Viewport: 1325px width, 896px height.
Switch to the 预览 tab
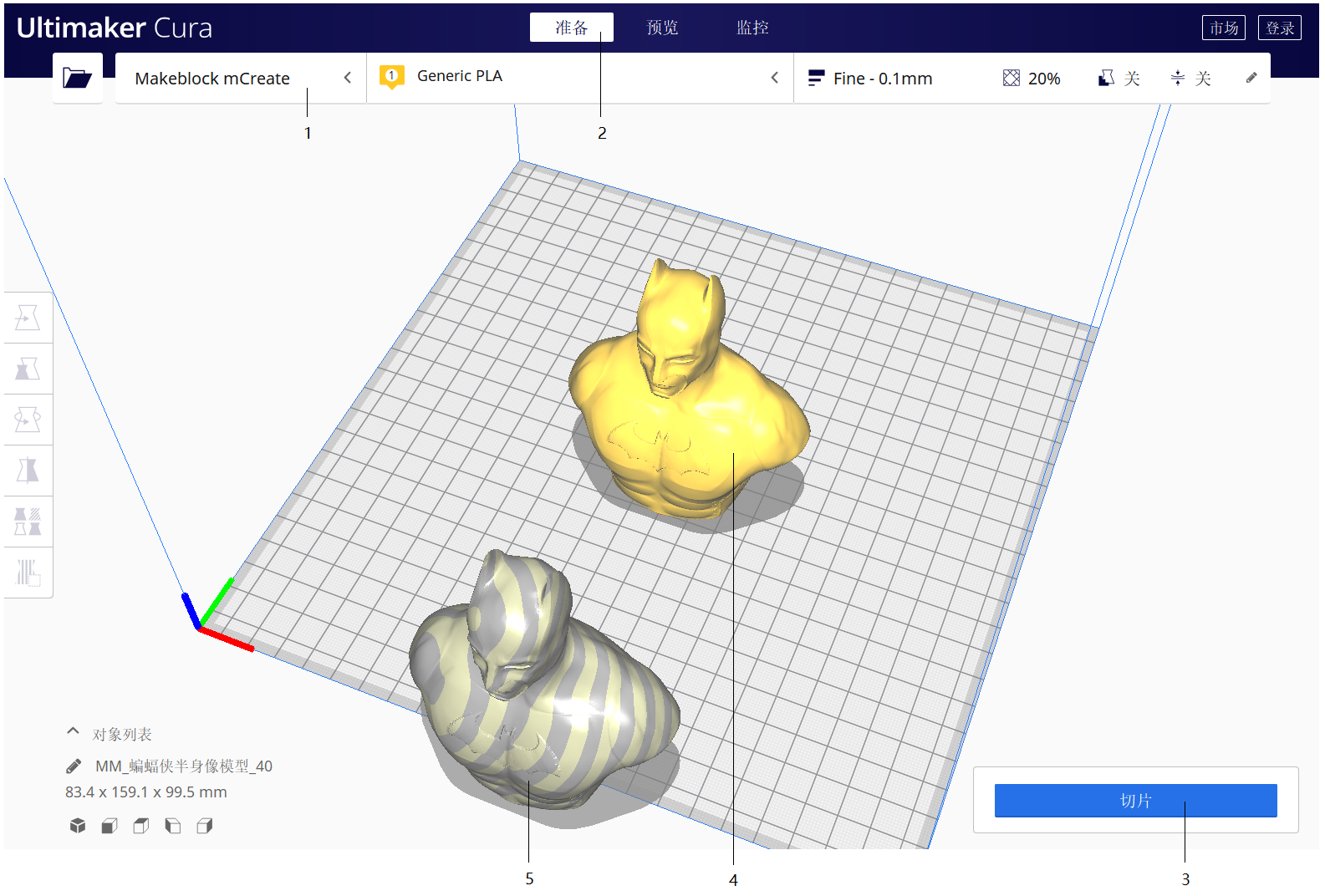click(x=662, y=27)
